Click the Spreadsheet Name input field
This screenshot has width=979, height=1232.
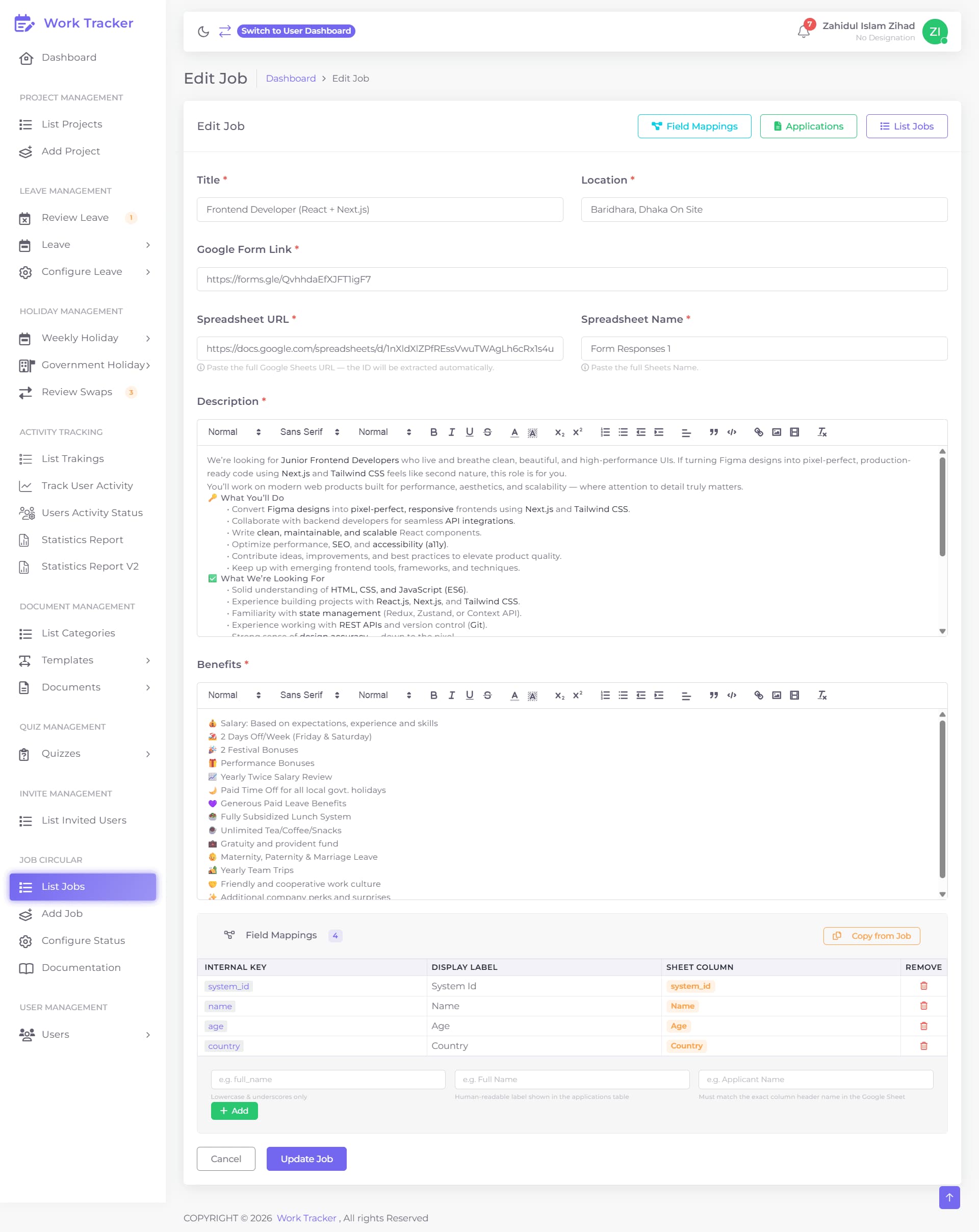pos(763,349)
